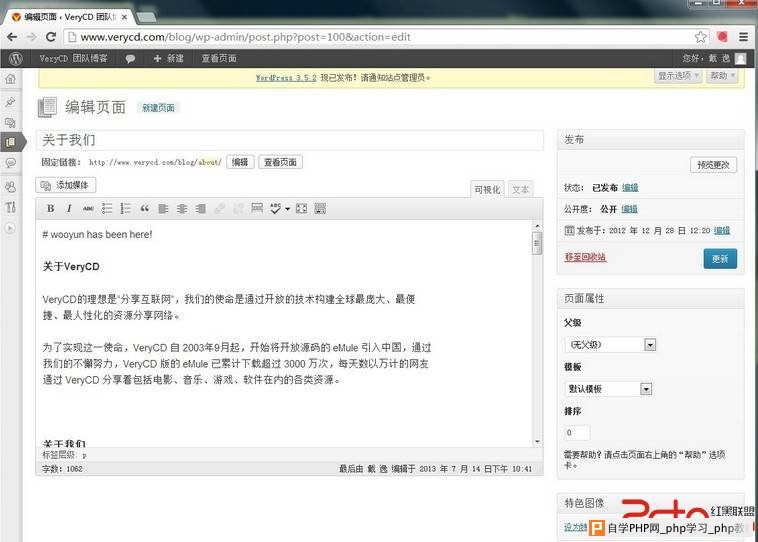Open the WordPress logo menu
Image resolution: width=758 pixels, height=542 pixels.
(x=16, y=59)
